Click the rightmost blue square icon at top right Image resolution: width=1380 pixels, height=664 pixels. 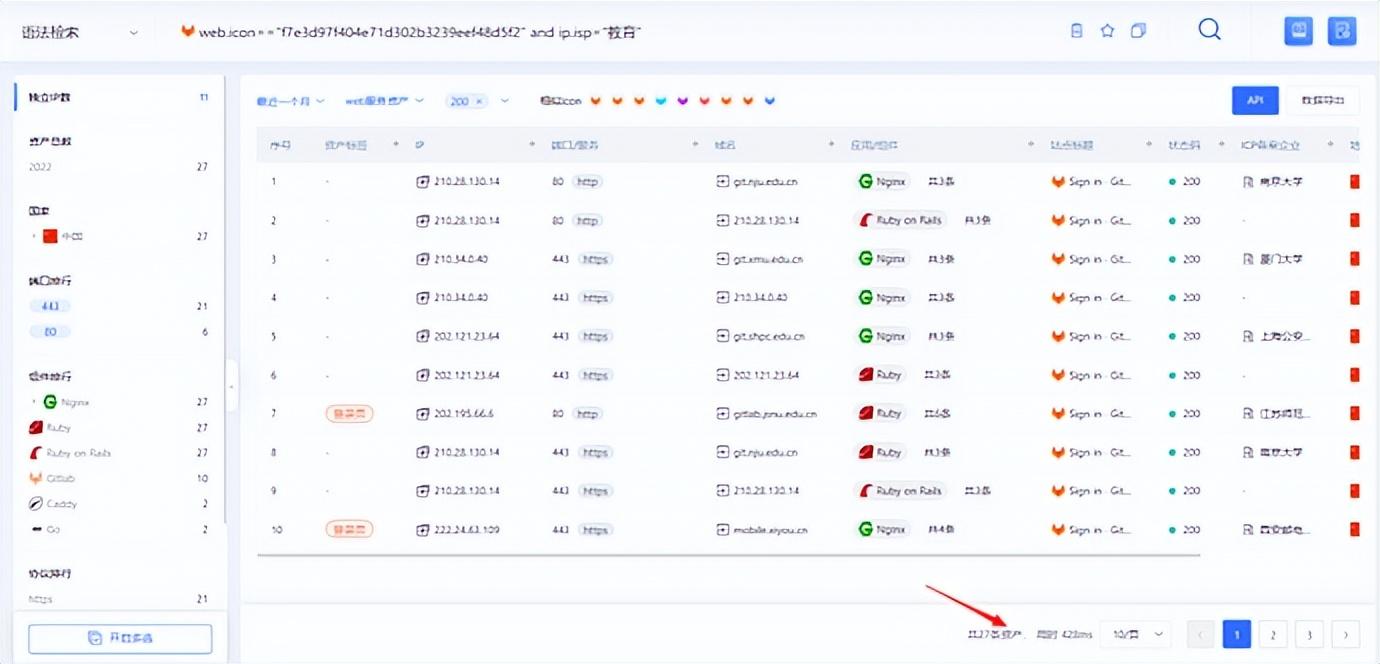pos(1342,30)
